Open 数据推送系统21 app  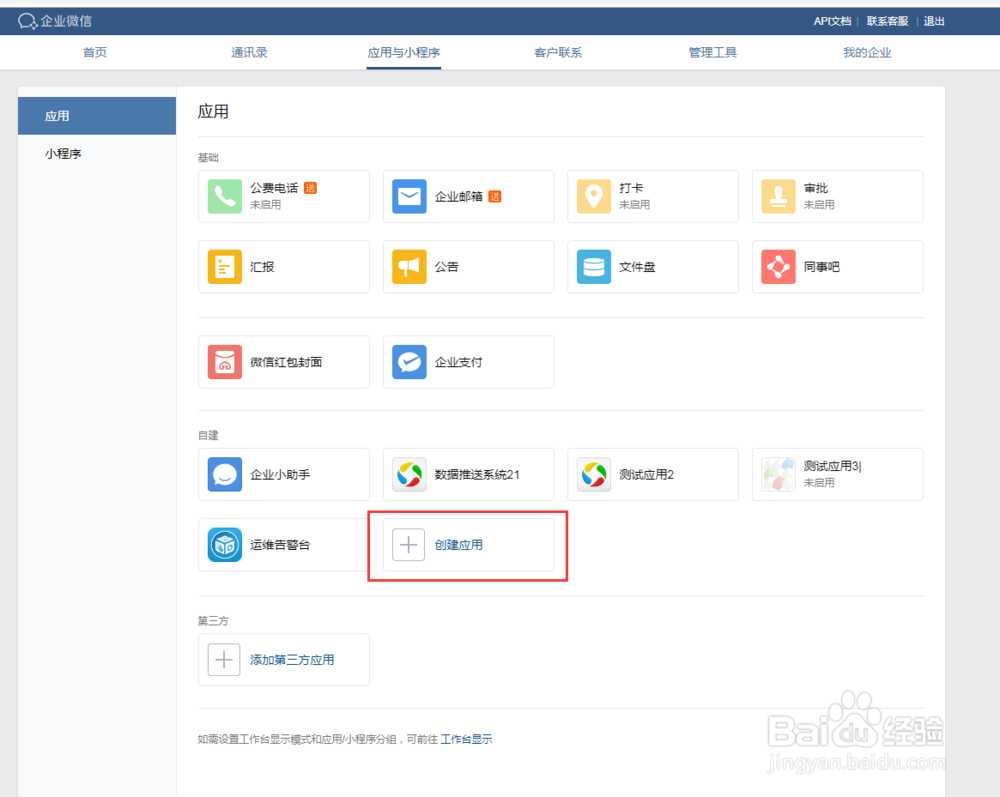(468, 474)
